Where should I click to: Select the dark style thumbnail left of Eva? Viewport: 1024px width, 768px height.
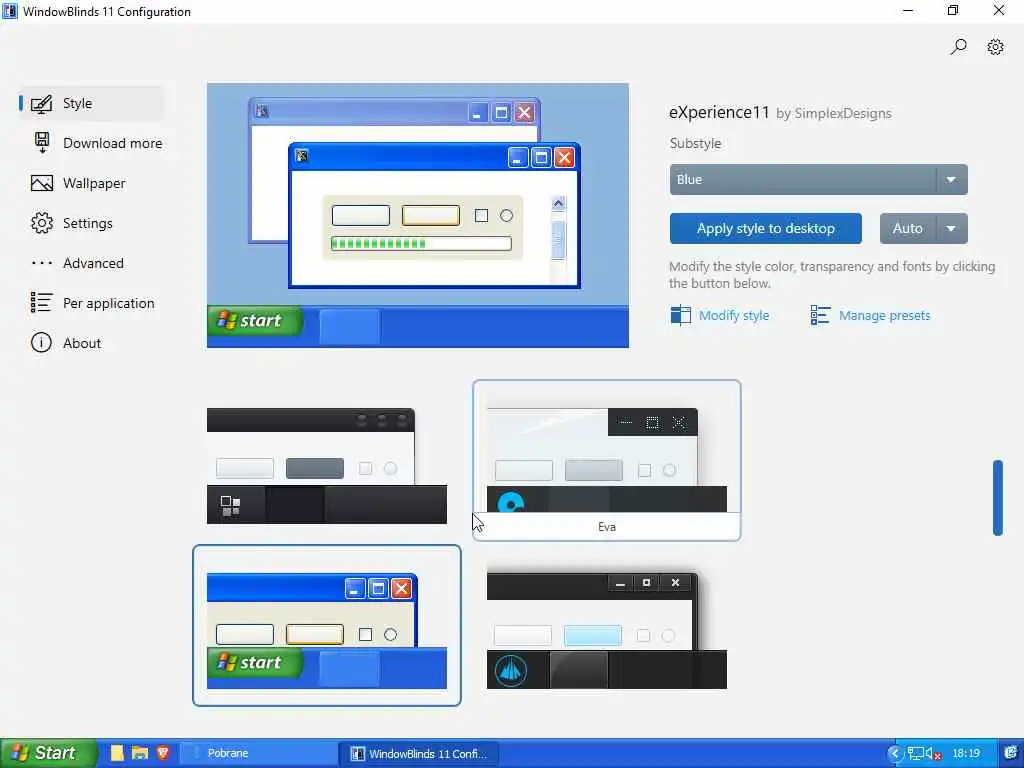[327, 466]
